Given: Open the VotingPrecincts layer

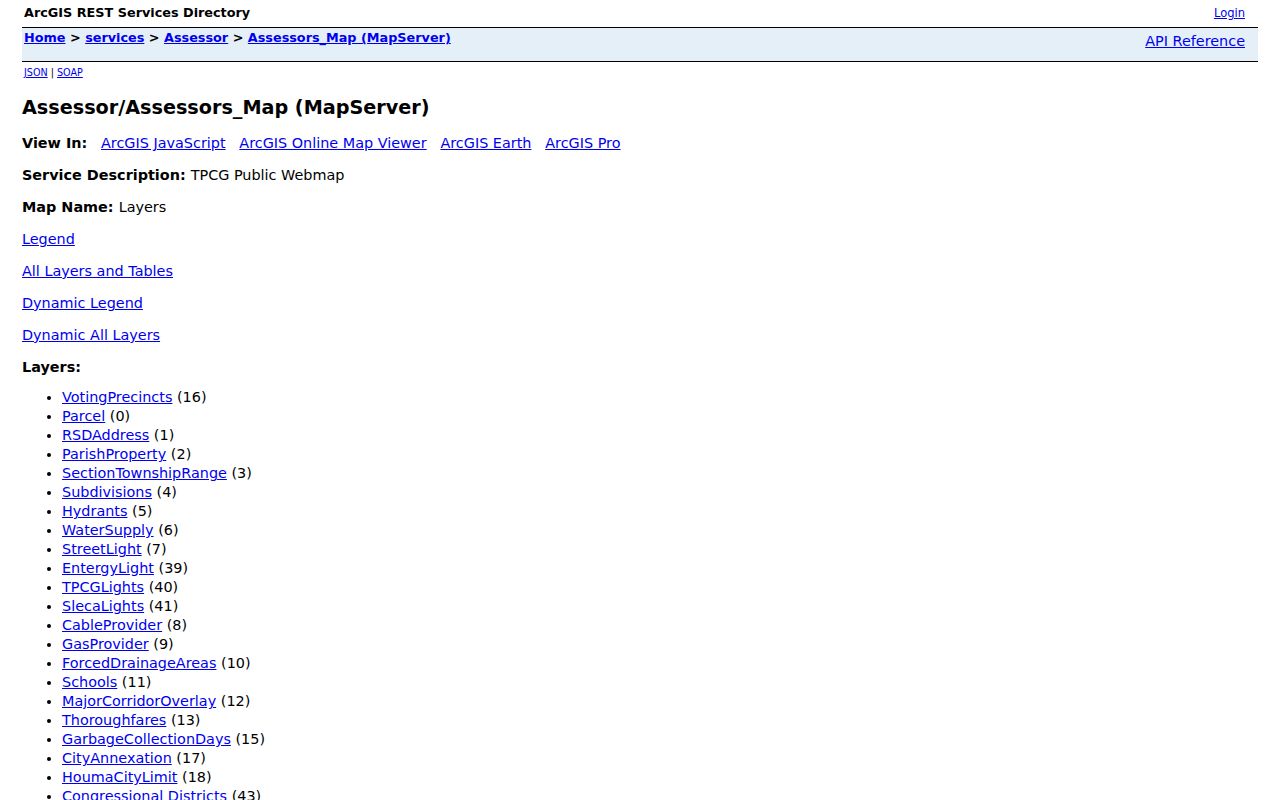Looking at the screenshot, I should pyautogui.click(x=117, y=397).
